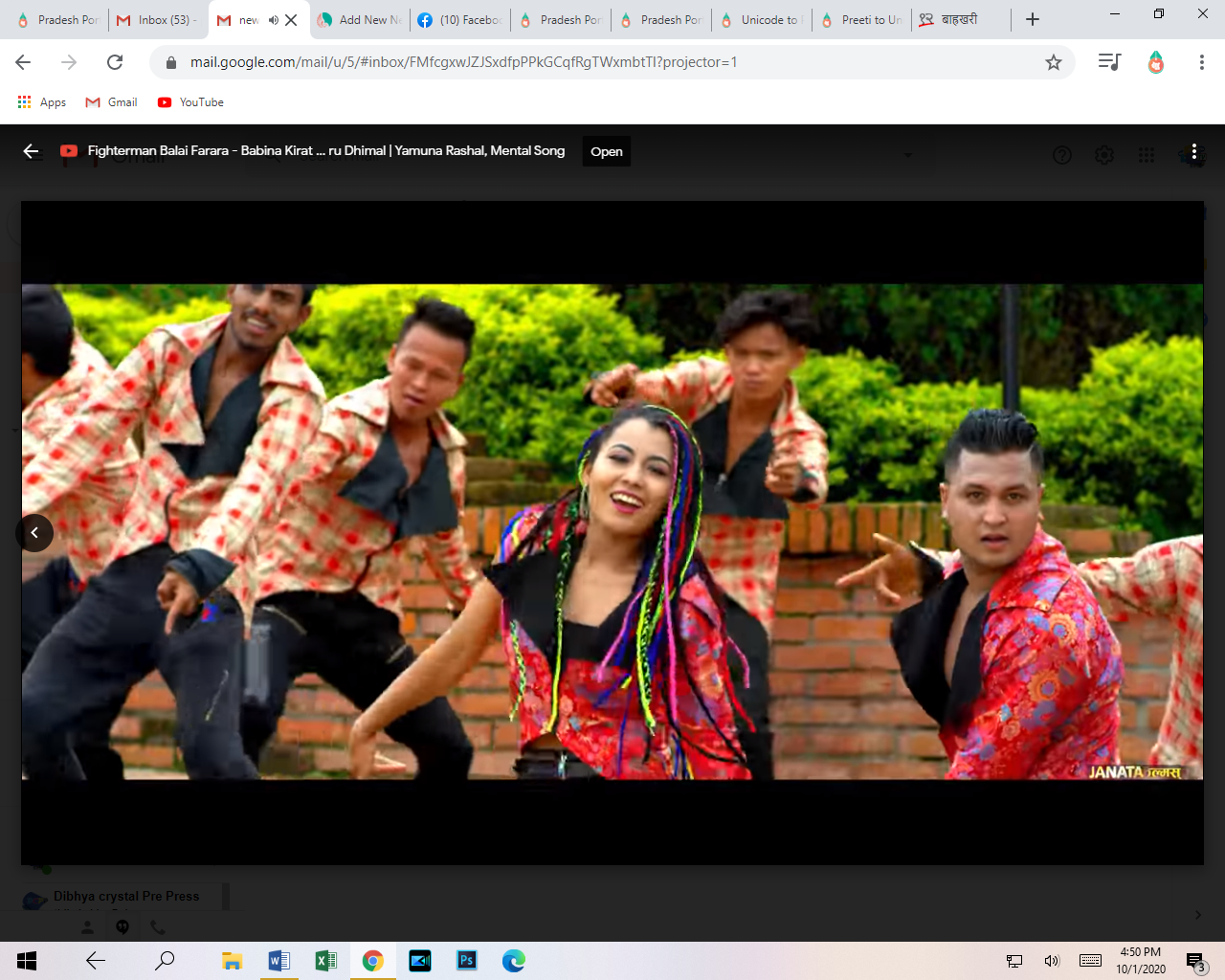
Task: Open the video app icon on the taskbar
Action: point(419,961)
